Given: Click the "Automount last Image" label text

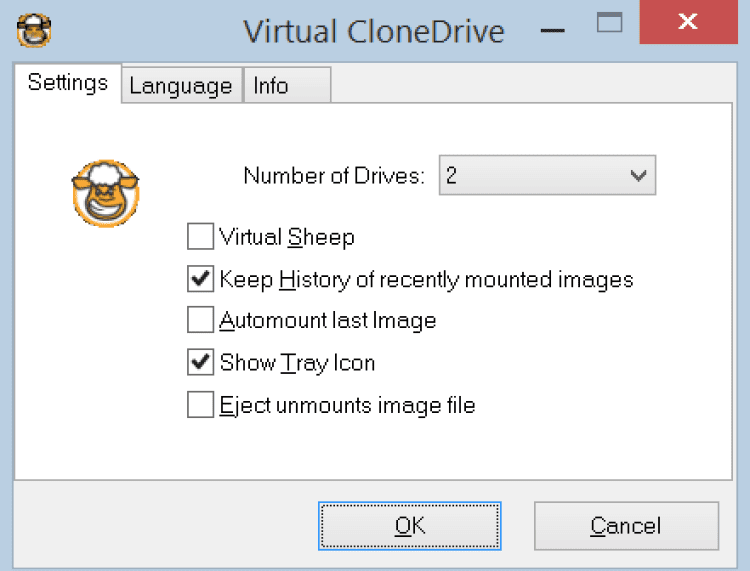Looking at the screenshot, I should tap(328, 321).
